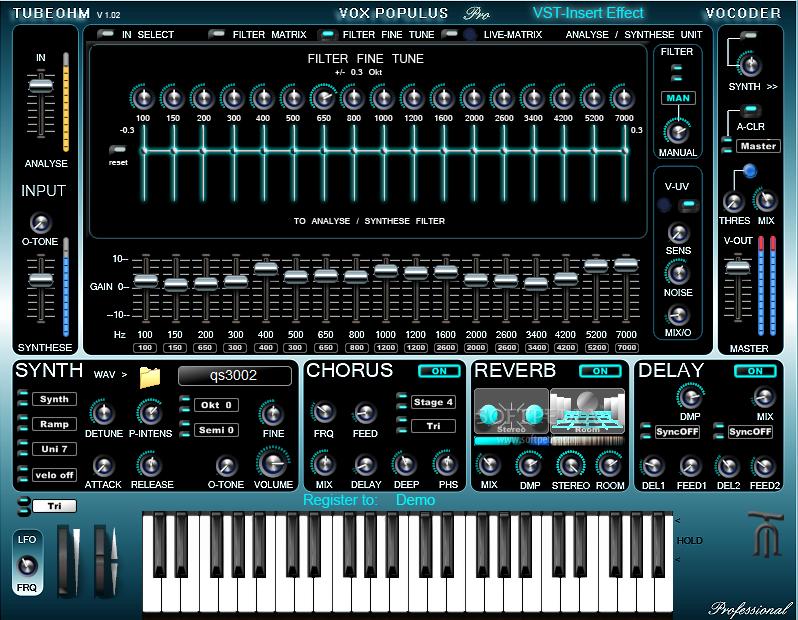Open the Stage 4 chorus selector

click(433, 402)
